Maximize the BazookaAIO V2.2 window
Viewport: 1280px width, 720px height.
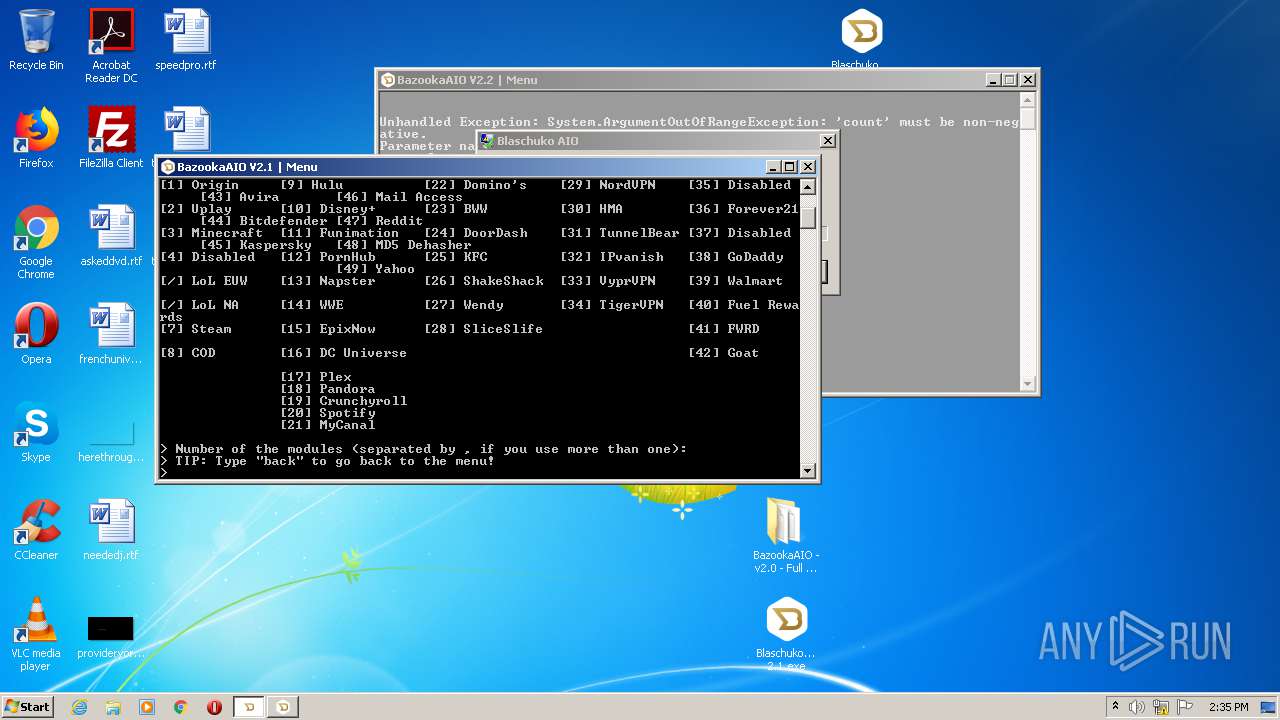click(x=1010, y=80)
